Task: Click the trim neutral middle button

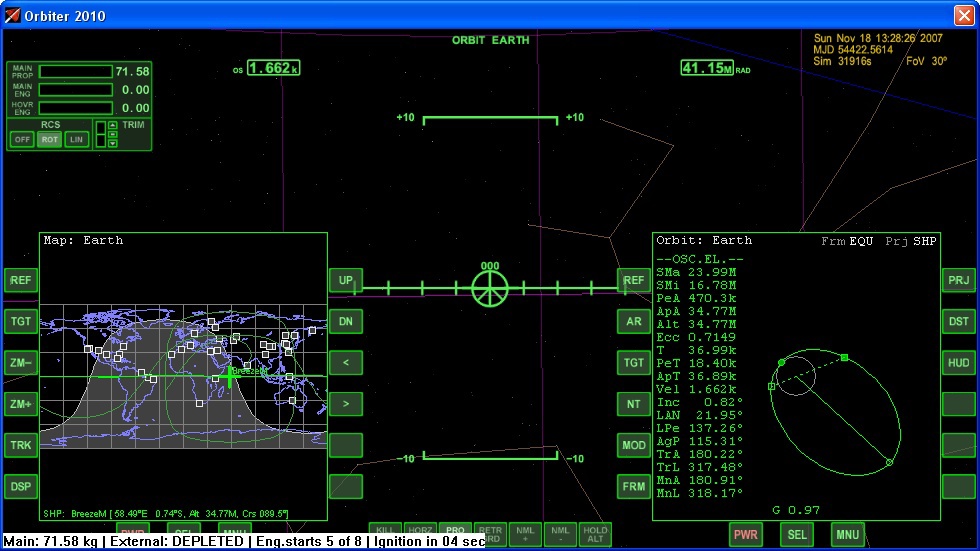Action: 112,134
